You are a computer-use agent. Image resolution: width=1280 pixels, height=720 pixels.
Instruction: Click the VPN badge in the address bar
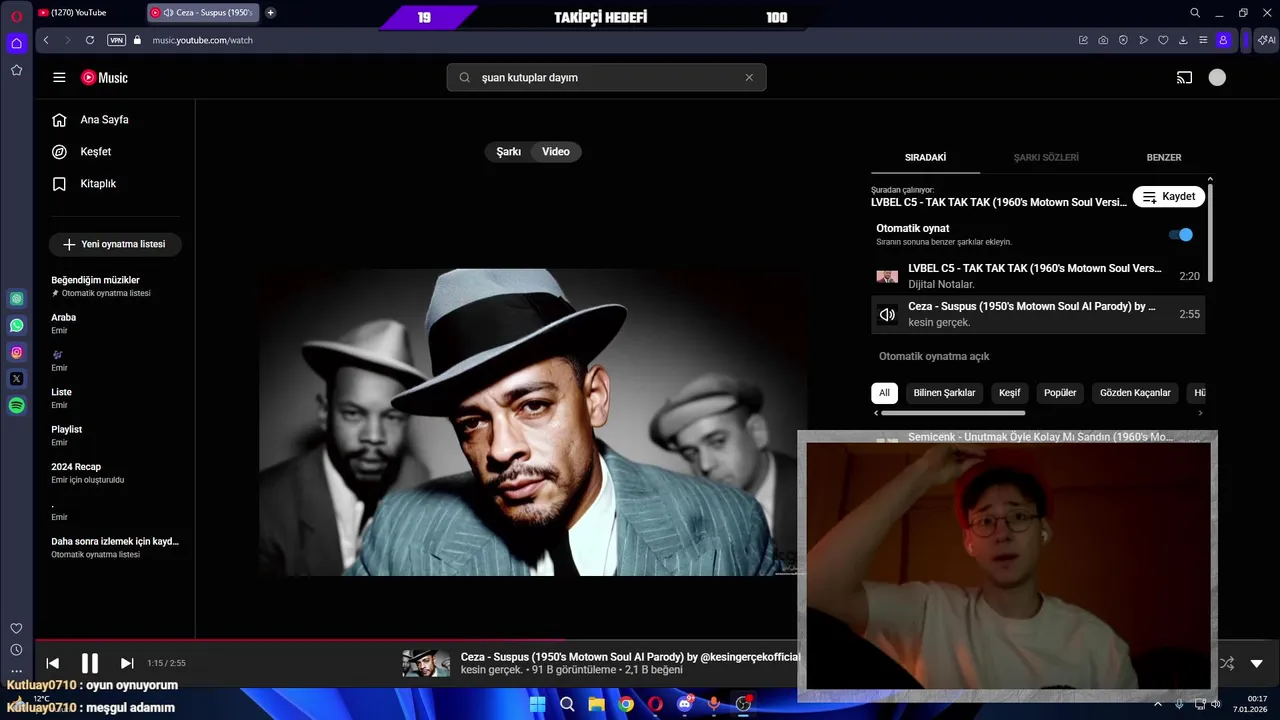point(116,40)
